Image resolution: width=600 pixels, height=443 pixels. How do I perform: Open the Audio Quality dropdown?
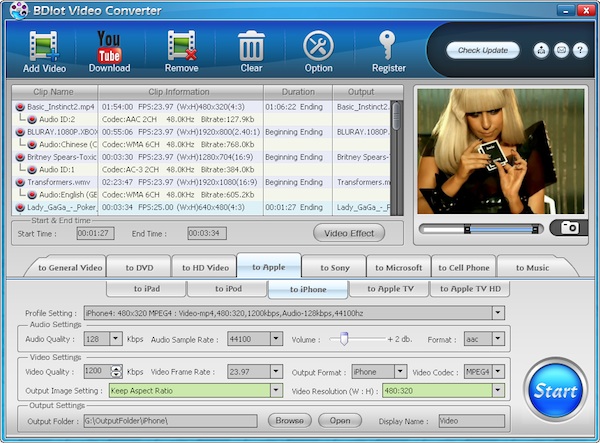click(116, 339)
